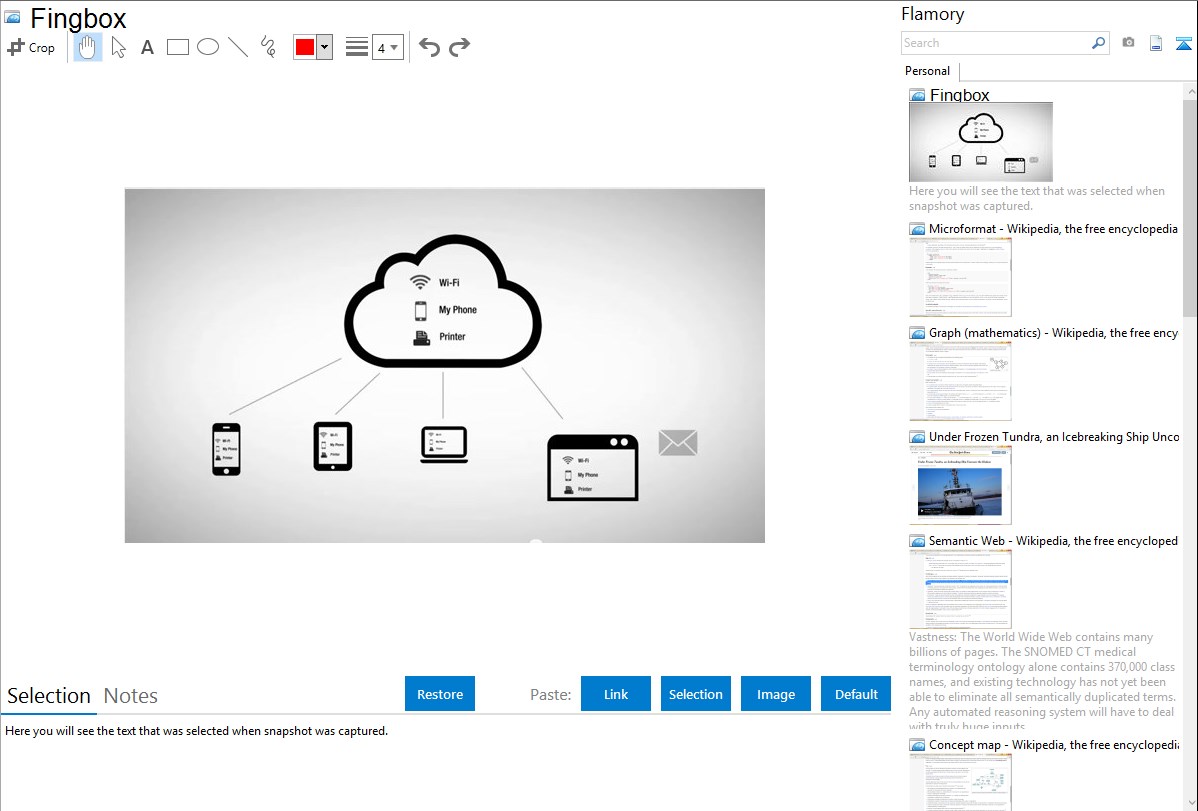Undo the last annotation
The width and height of the screenshot is (1198, 811).
[429, 47]
